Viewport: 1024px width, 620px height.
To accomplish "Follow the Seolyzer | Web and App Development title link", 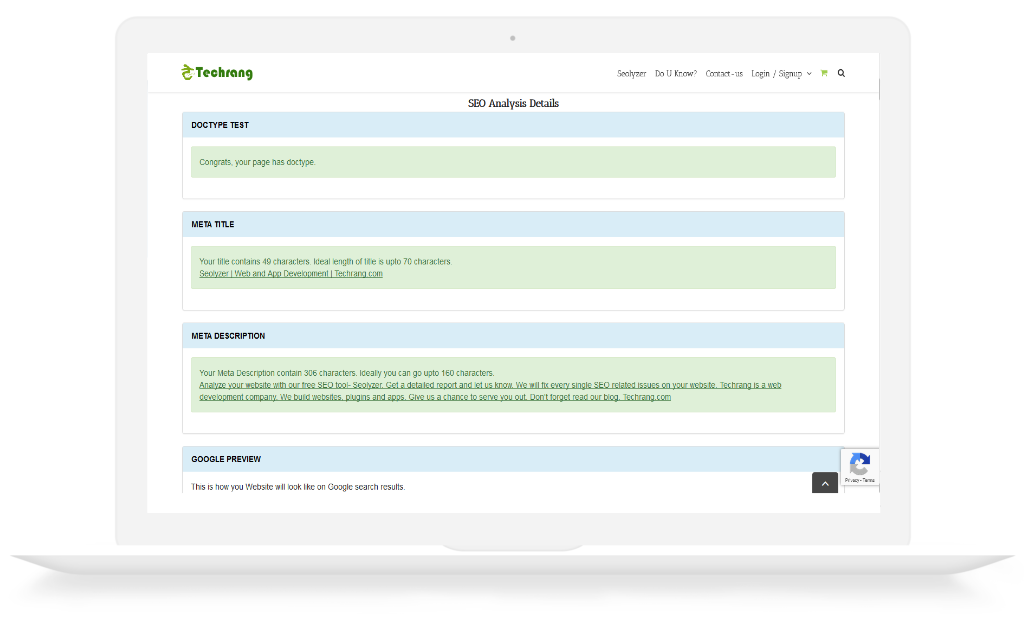I will (x=291, y=274).
